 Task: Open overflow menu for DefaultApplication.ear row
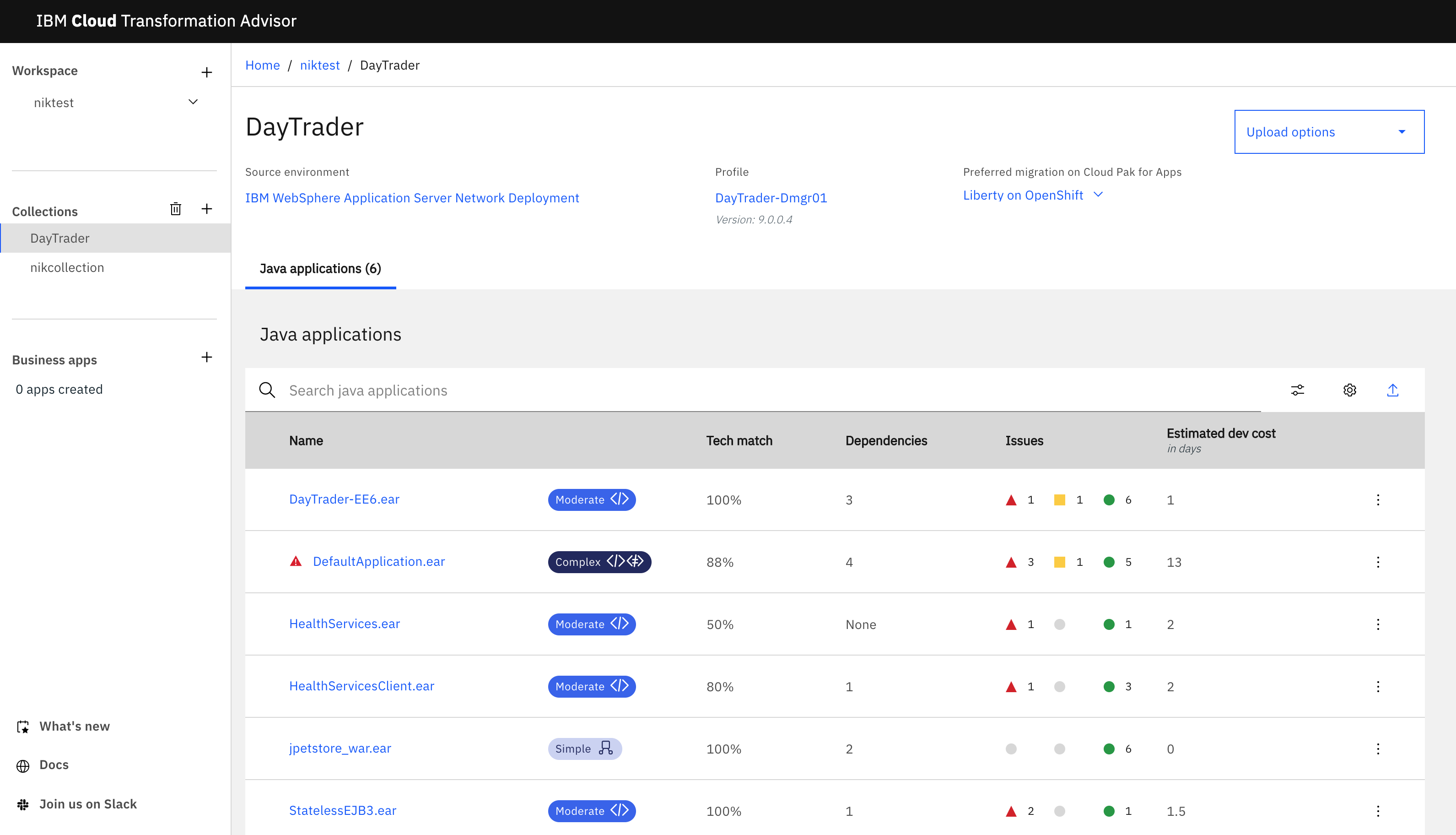[1378, 562]
